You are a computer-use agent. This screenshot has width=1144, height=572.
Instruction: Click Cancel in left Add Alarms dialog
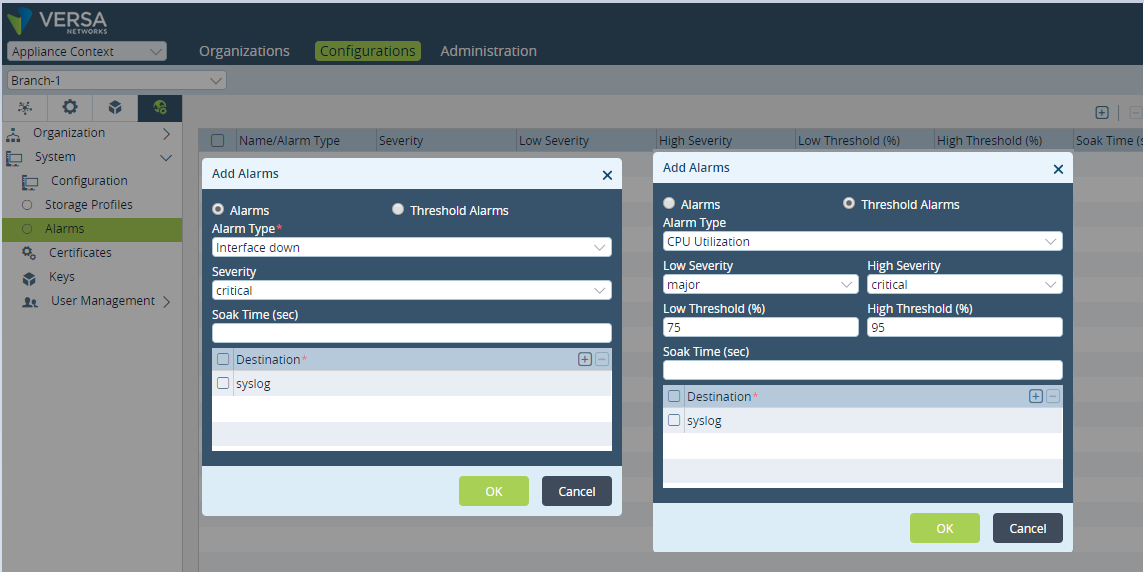point(577,491)
